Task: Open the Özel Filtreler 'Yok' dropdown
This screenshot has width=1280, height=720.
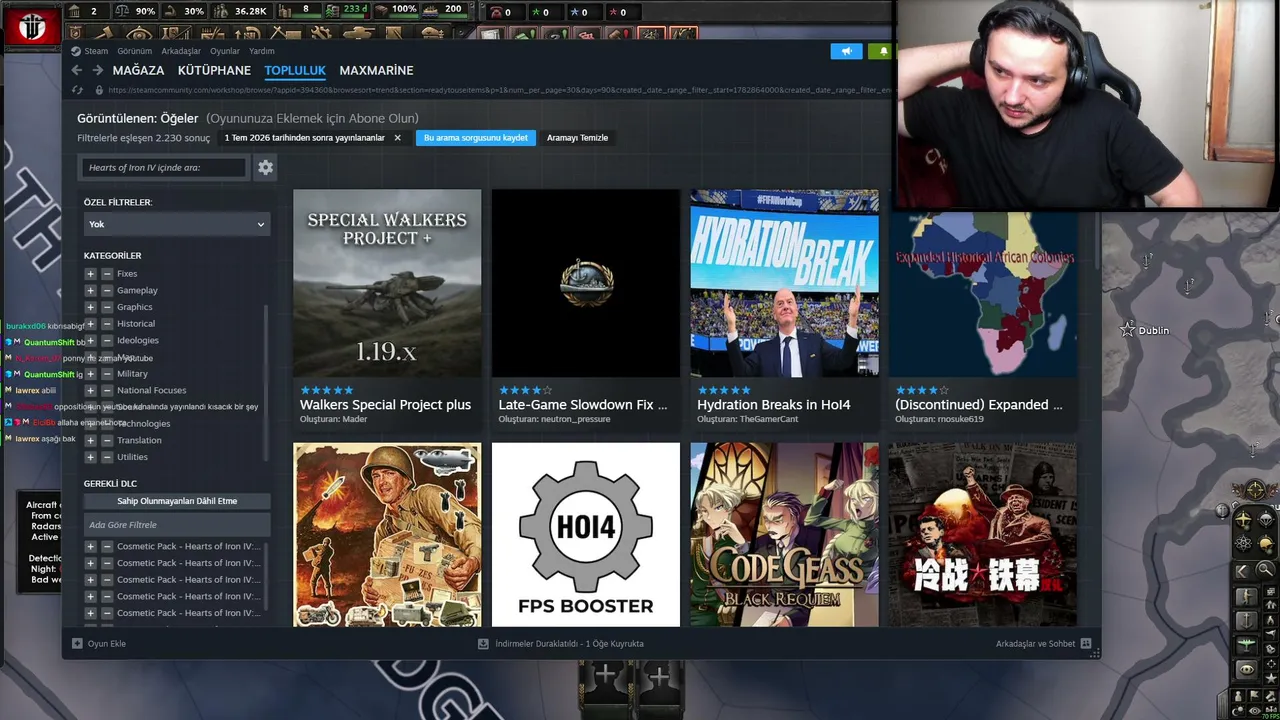Action: click(177, 224)
